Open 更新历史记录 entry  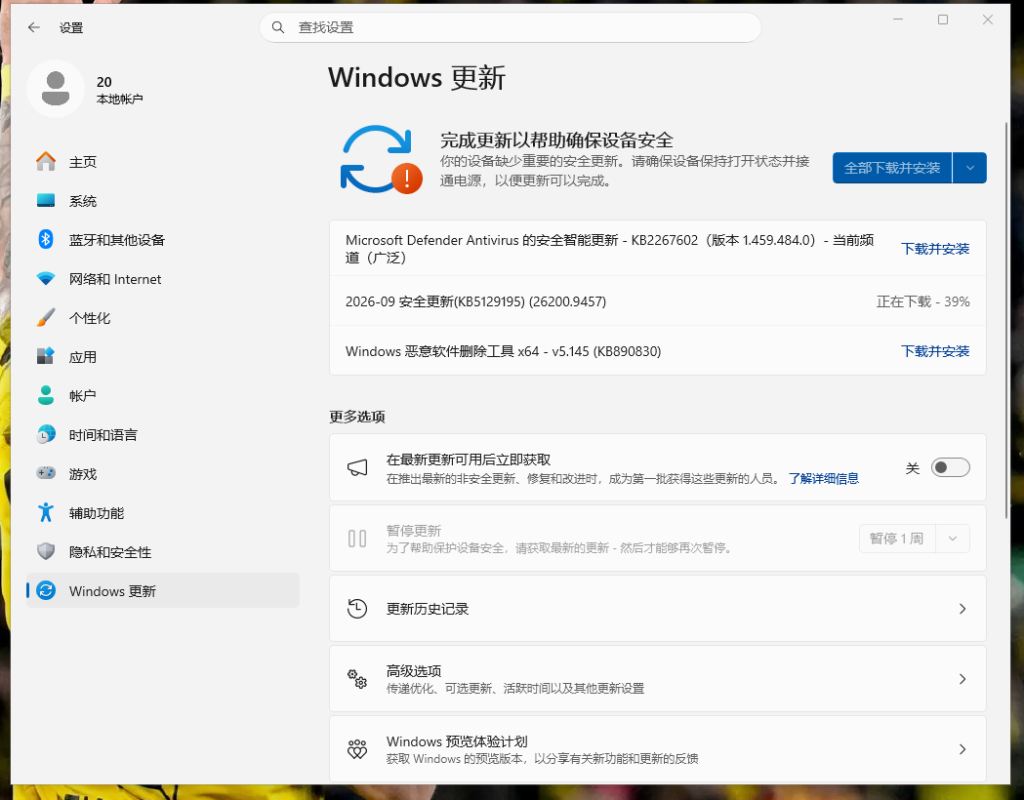pos(658,609)
